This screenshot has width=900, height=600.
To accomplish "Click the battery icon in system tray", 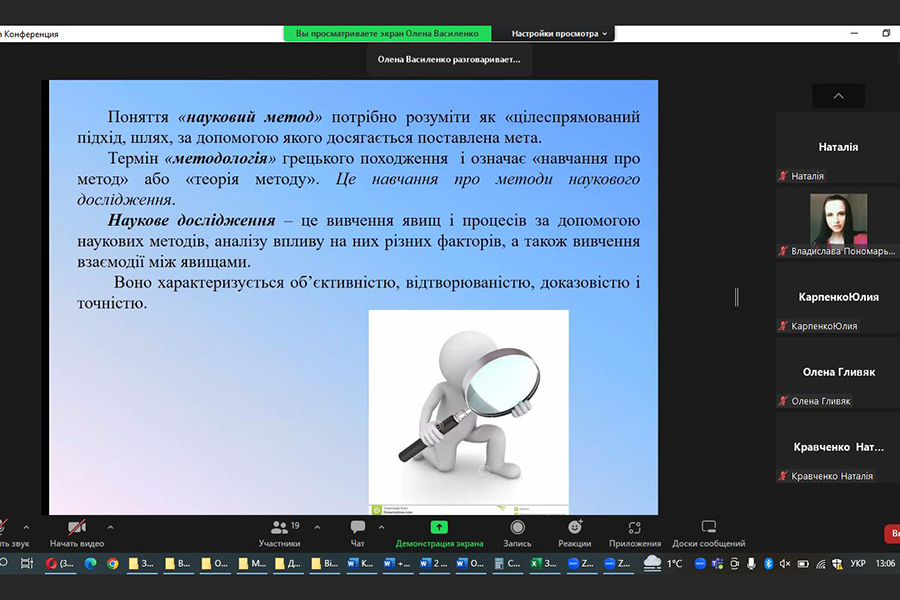I will [803, 563].
